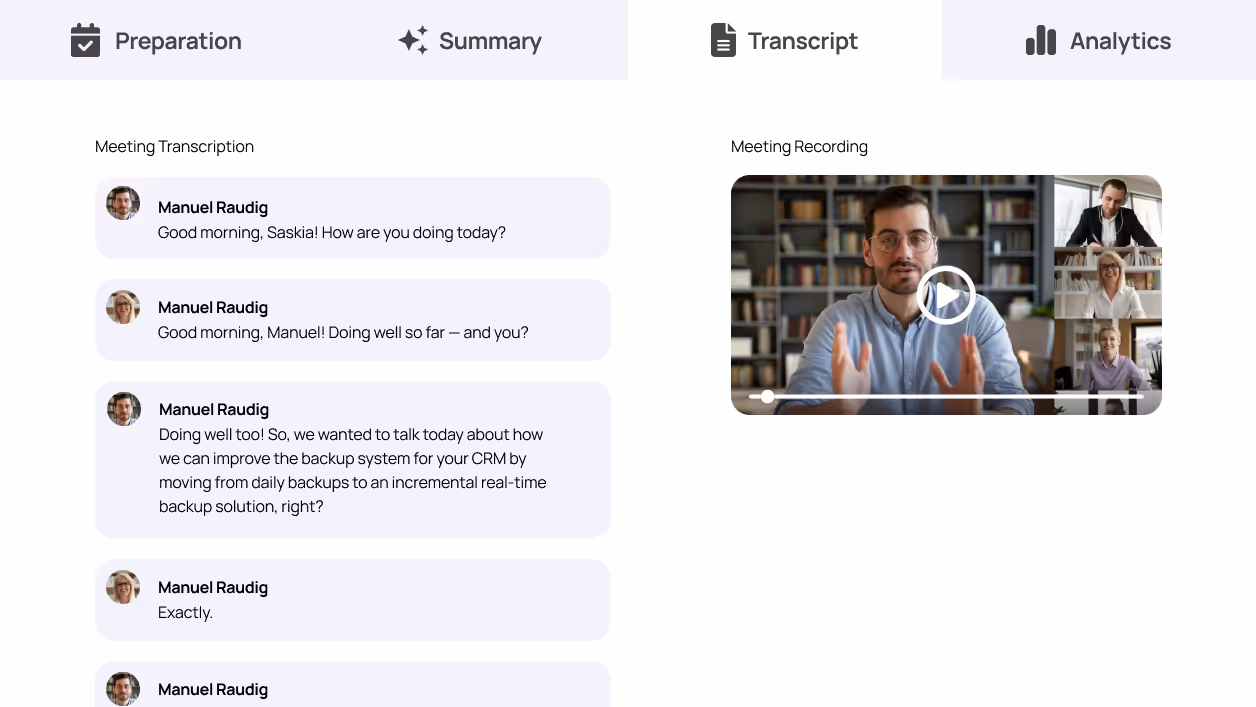
Task: Click the calendar check icon on Preparation
Action: (x=86, y=40)
